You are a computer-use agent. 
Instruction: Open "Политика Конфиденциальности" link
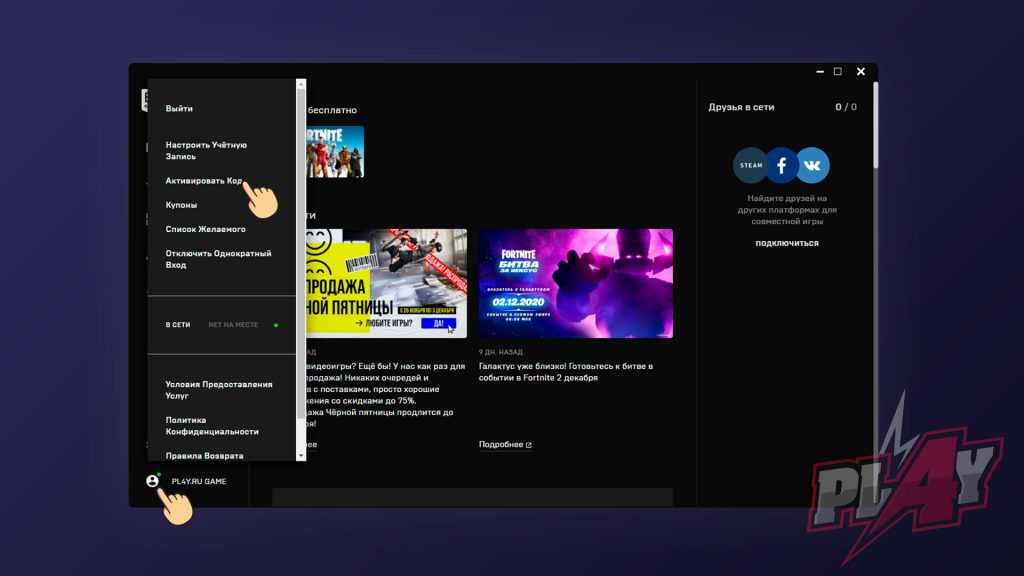(212, 426)
